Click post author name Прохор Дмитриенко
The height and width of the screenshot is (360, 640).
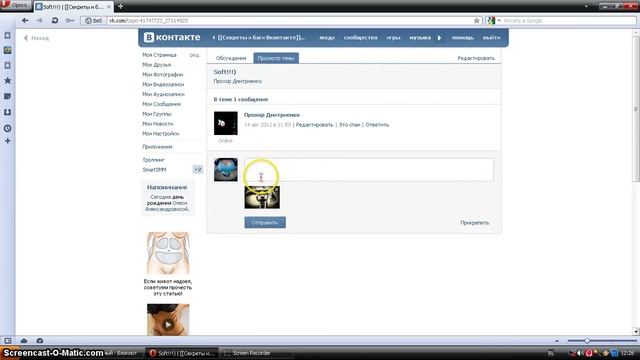point(272,115)
